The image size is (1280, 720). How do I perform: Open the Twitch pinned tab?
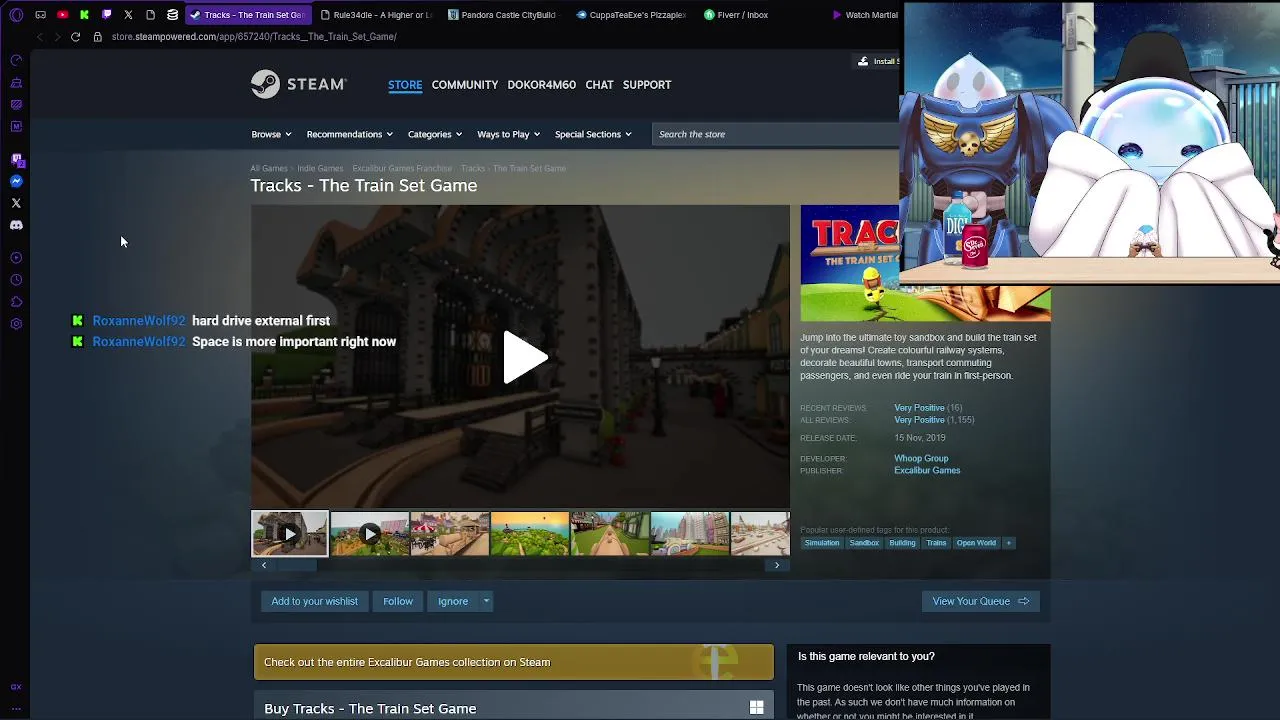tap(106, 15)
